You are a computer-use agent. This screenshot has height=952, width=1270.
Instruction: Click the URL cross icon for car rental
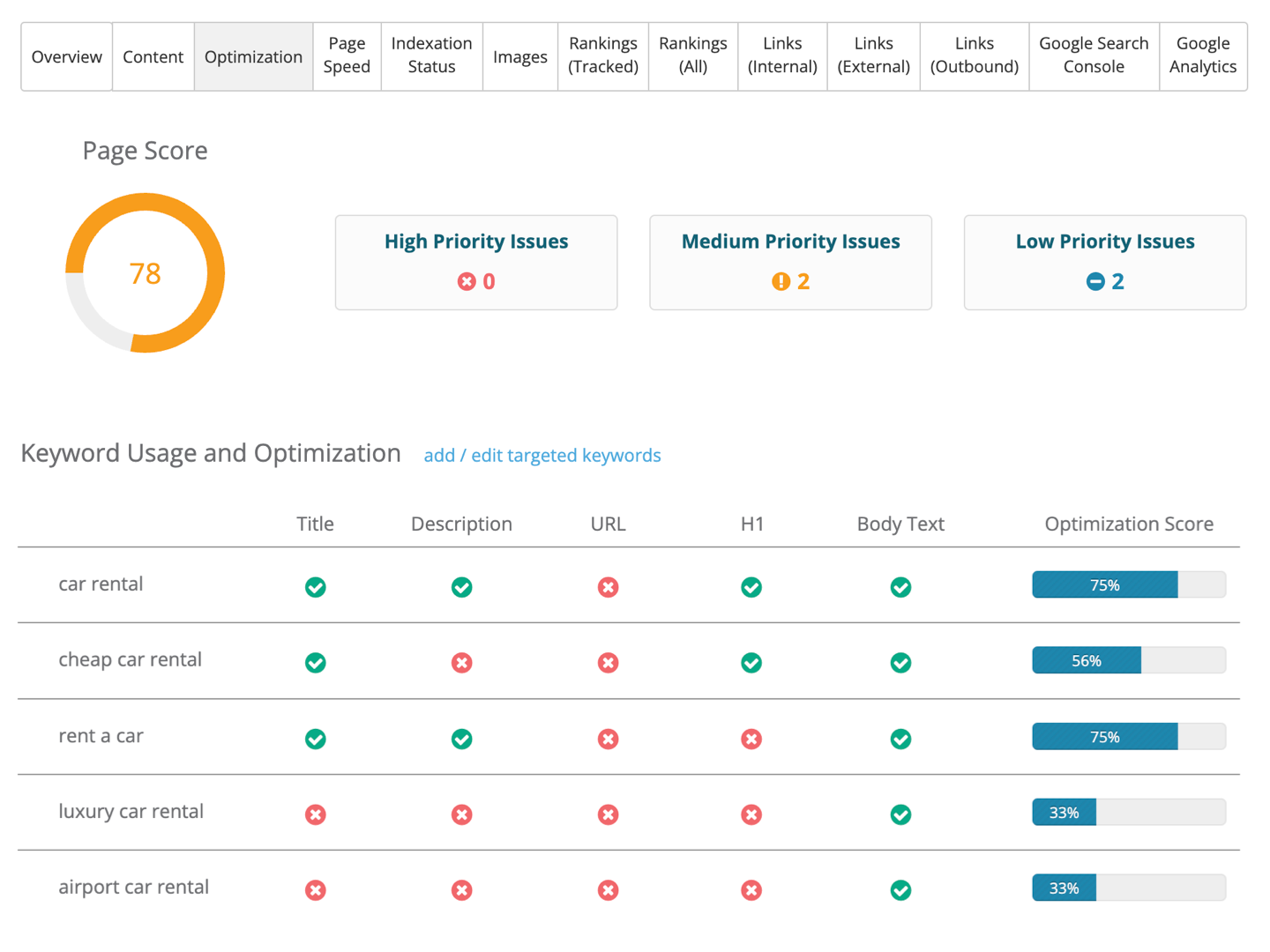[x=608, y=587]
